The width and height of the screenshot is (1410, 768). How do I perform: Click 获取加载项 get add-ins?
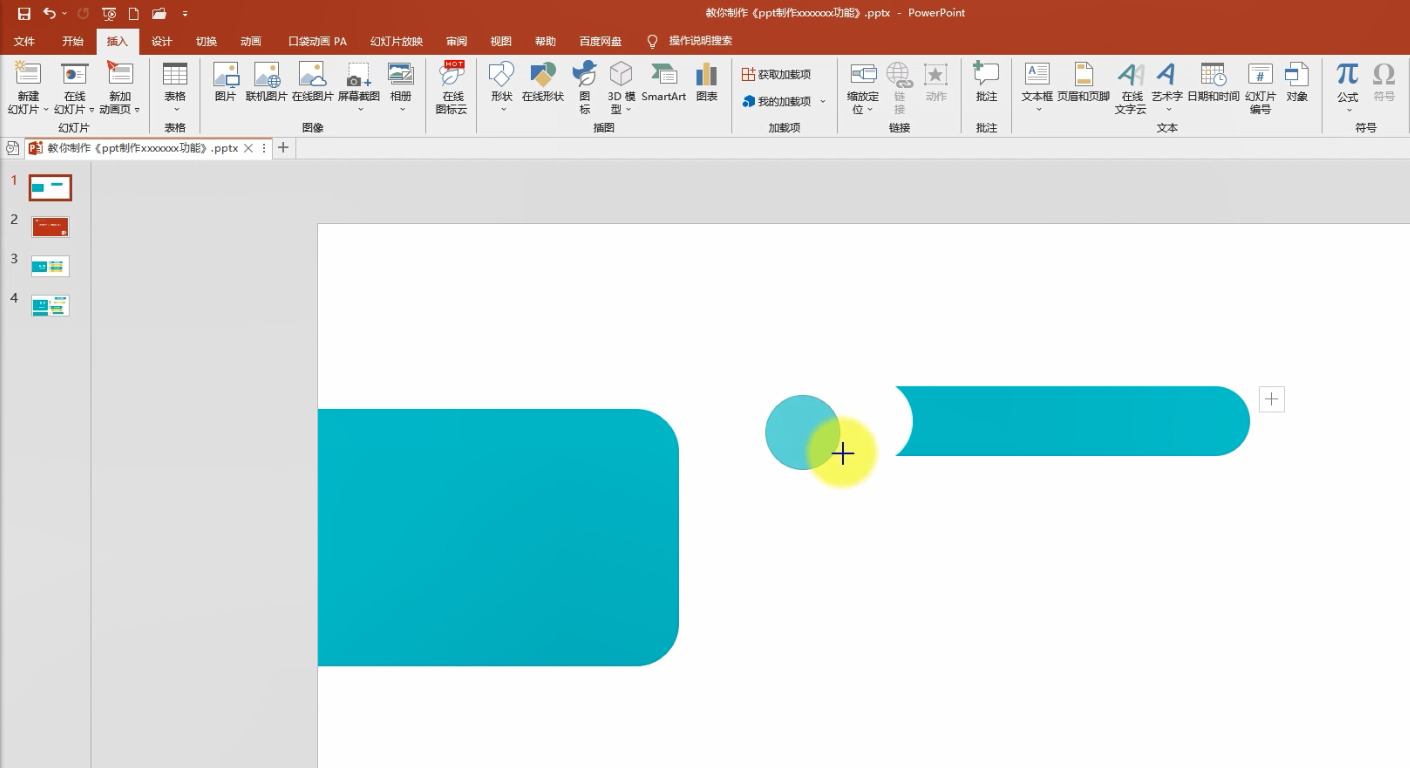777,74
